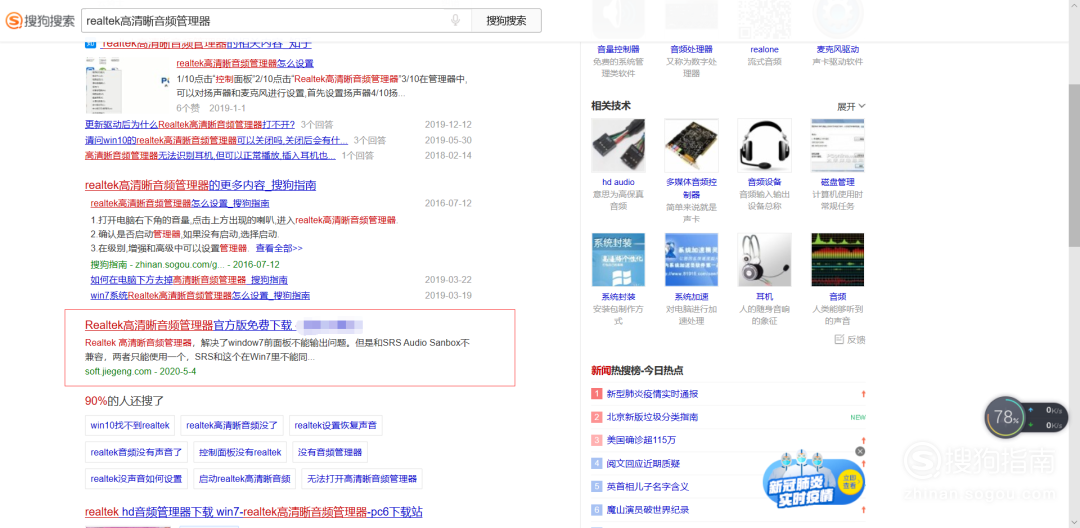Close the 新冠肺炎 floating ad
The image size is (1080, 528).
860,452
